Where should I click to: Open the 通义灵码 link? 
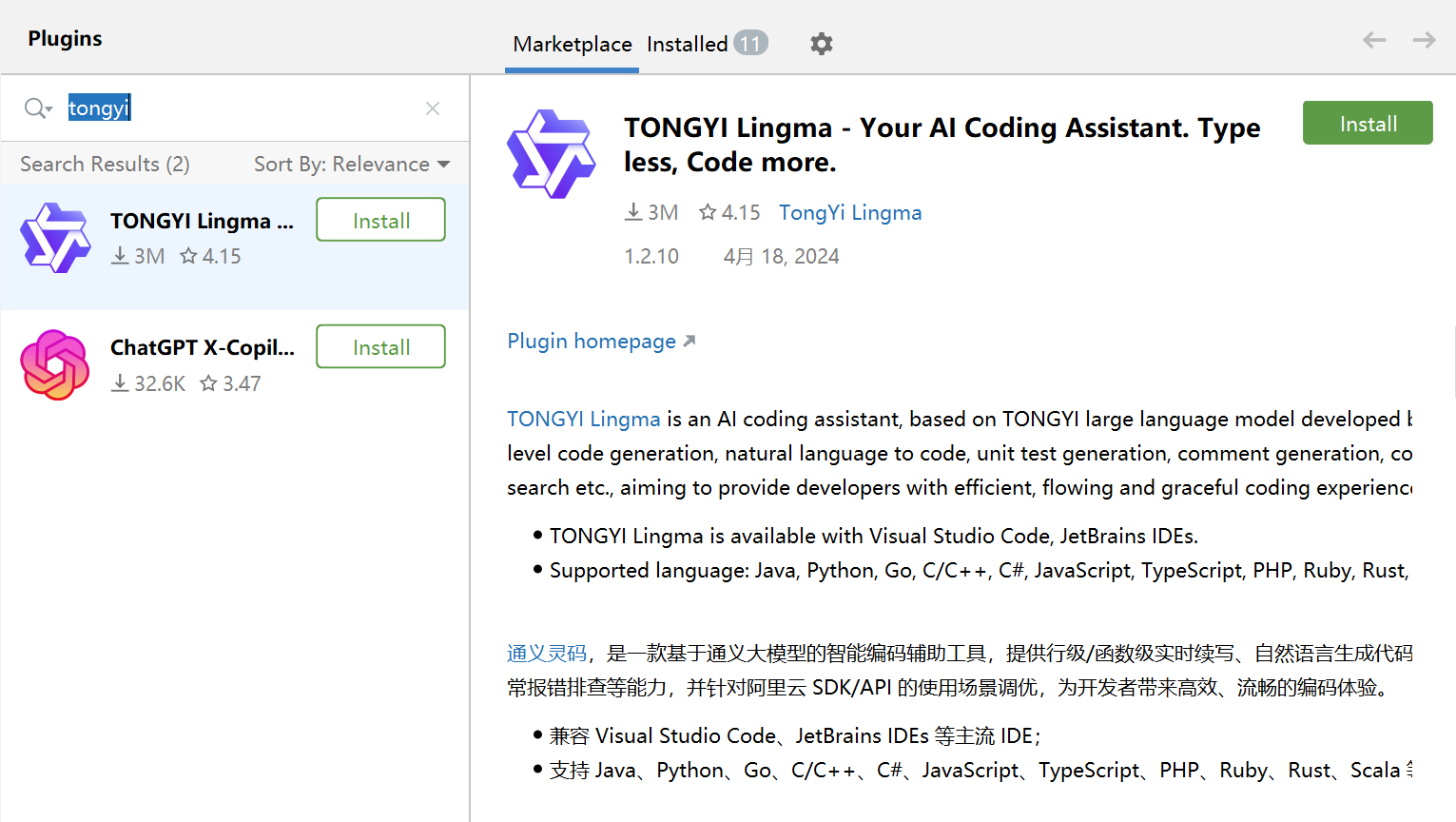pos(547,654)
